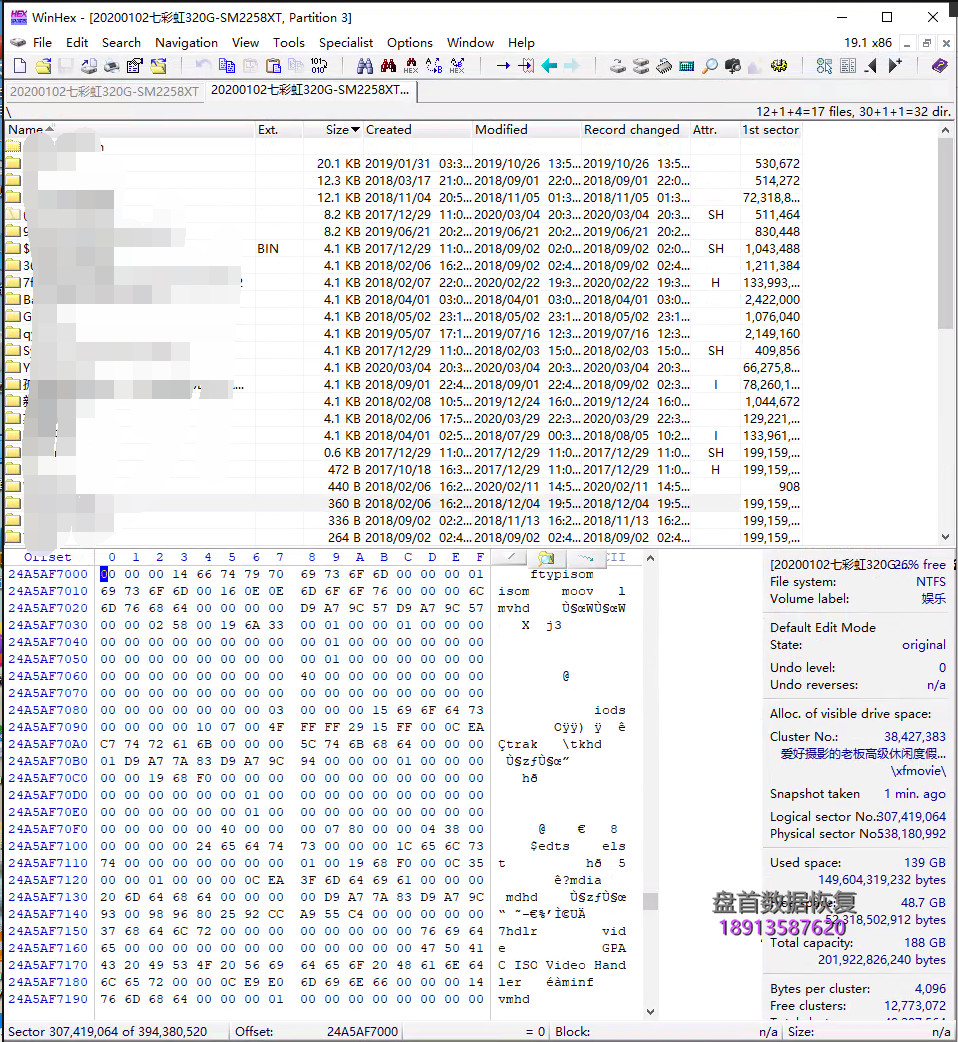Click the hex view scroll-up arrow

click(650, 558)
